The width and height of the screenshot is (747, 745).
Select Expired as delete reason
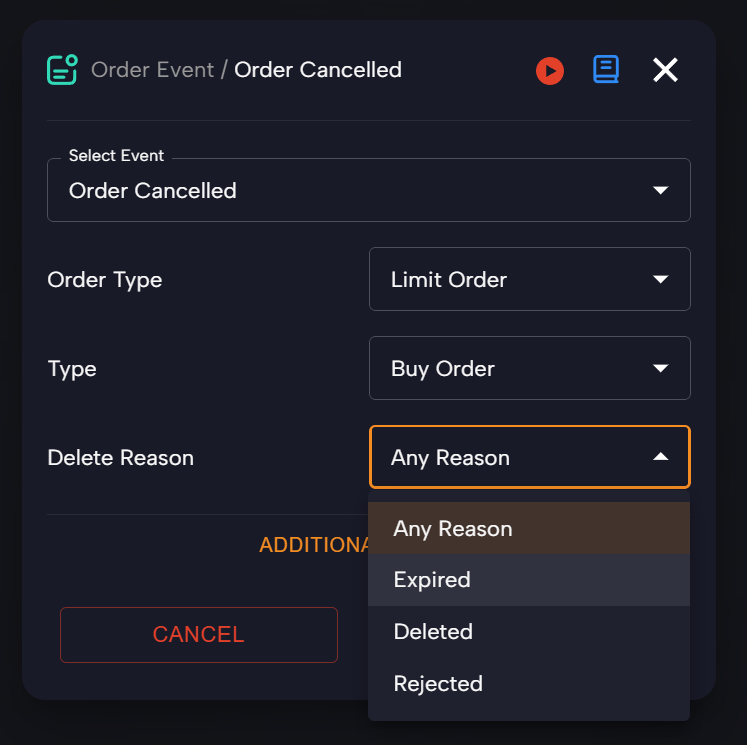[529, 580]
